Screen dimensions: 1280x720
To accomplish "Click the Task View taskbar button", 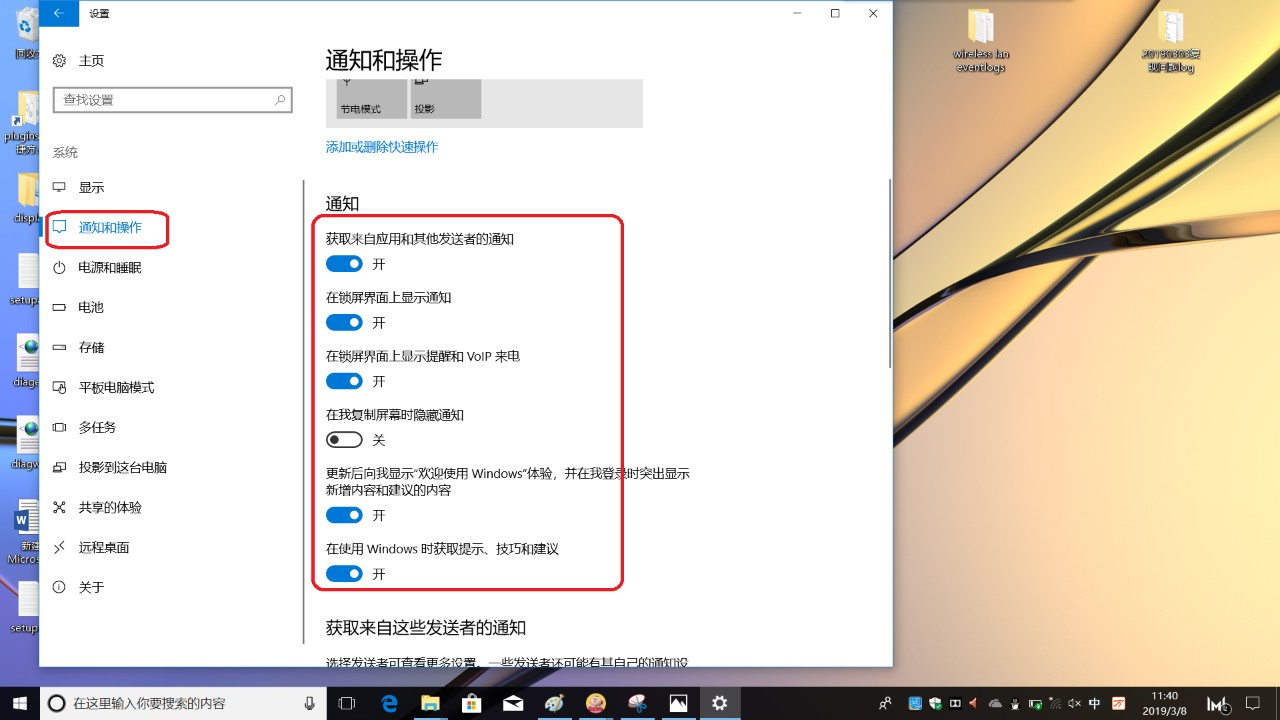I will 347,703.
